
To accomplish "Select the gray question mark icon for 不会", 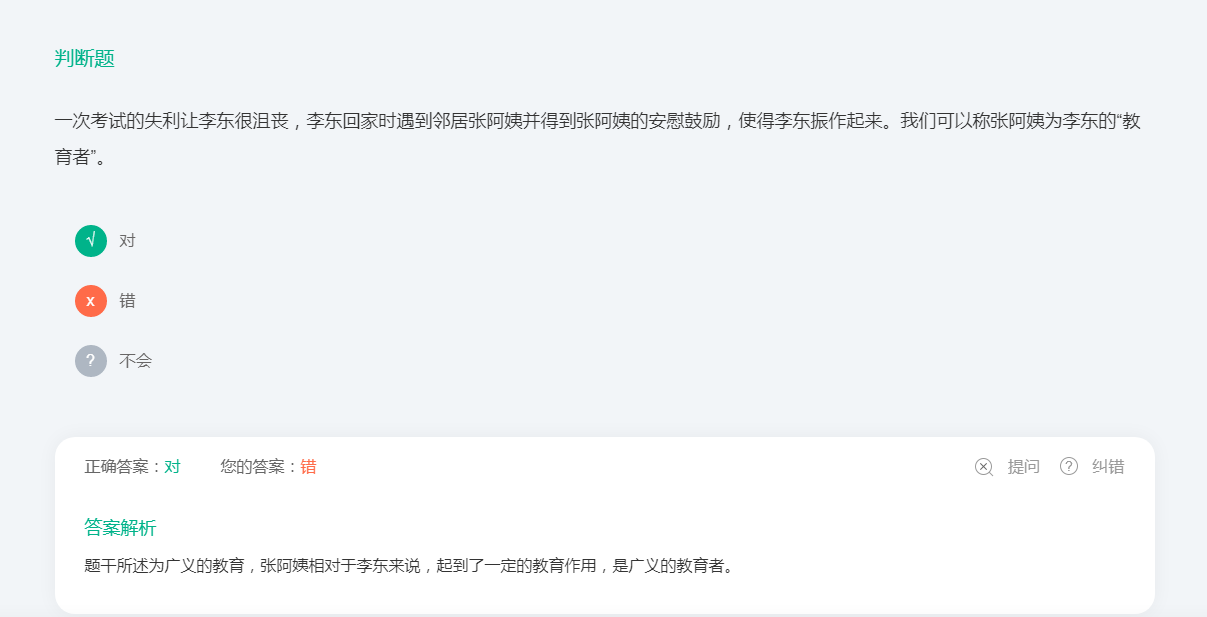I will click(x=91, y=361).
